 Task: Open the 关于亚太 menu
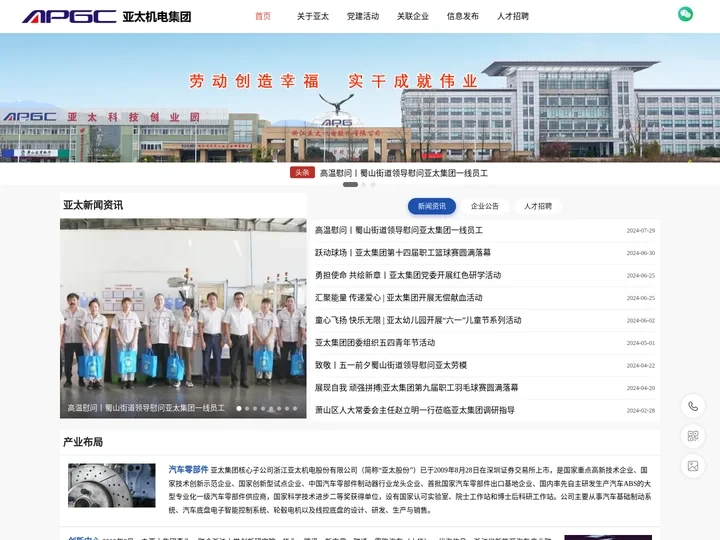point(313,17)
